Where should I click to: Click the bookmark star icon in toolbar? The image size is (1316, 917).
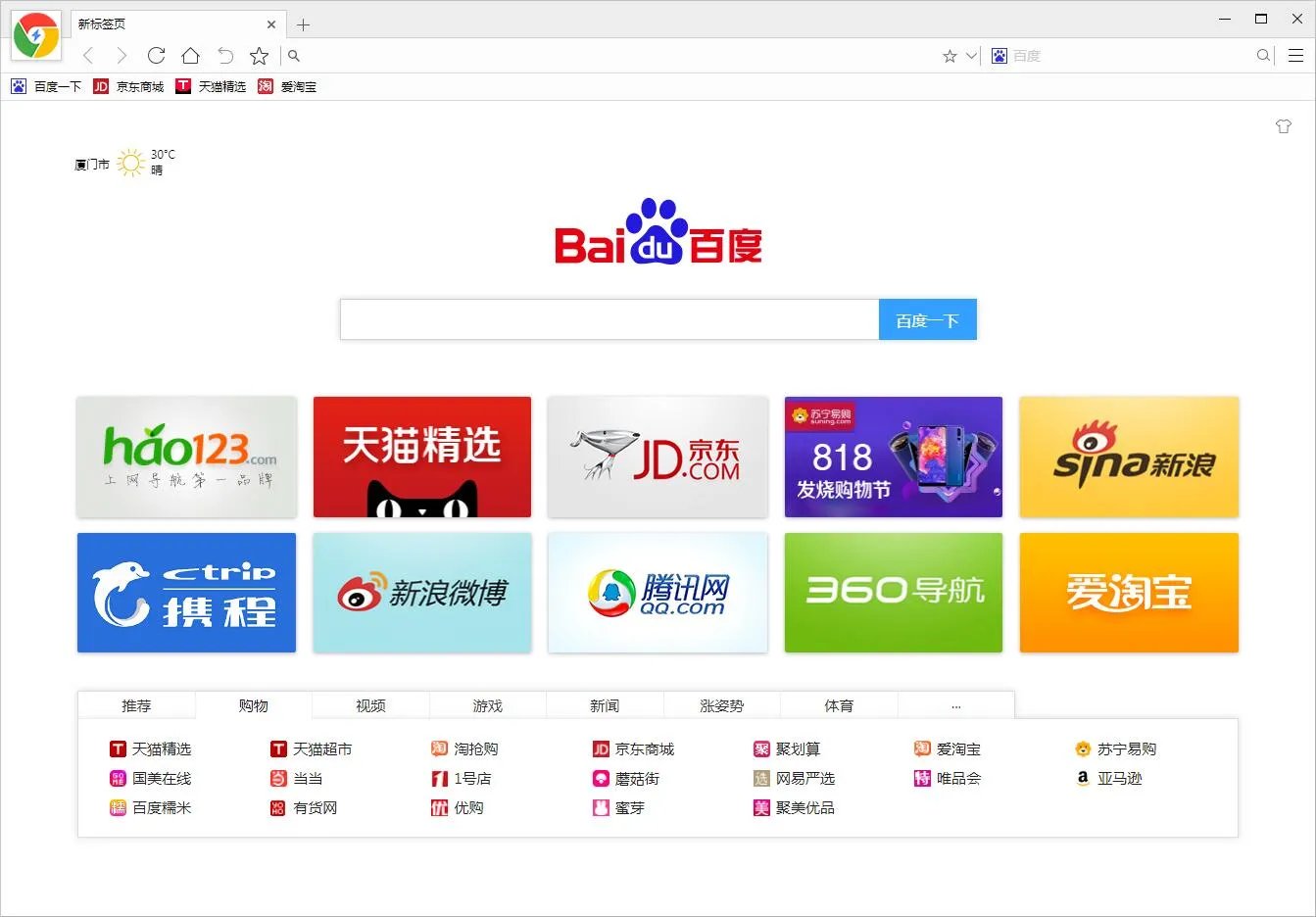259,56
